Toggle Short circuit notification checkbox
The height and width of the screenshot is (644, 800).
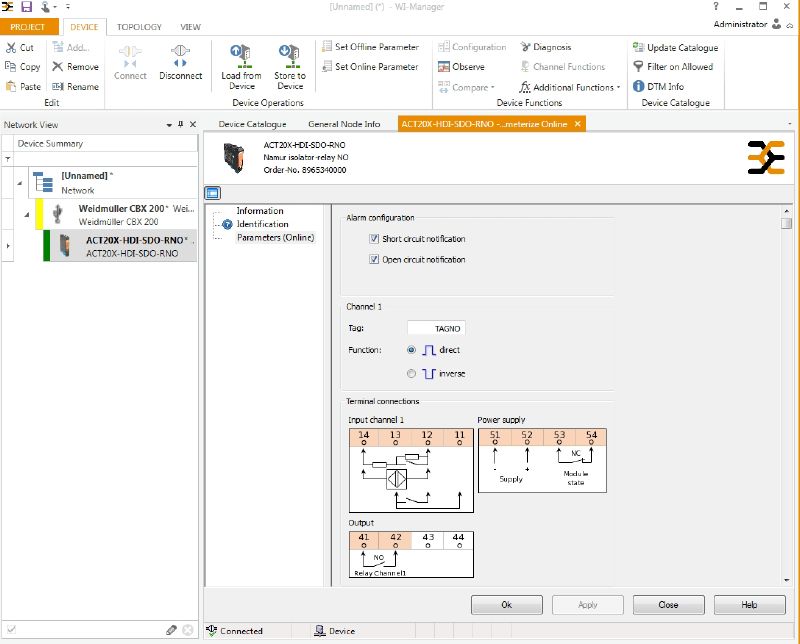[374, 238]
